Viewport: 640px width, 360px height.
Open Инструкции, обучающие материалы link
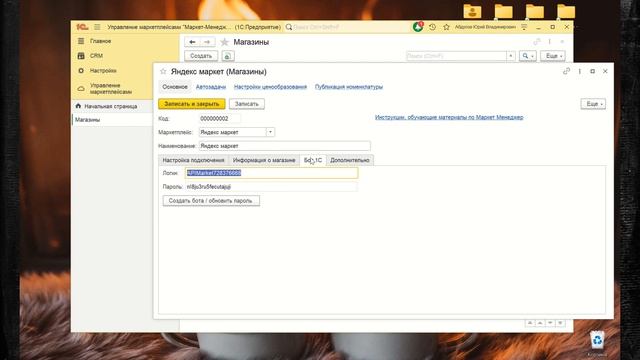pos(449,118)
